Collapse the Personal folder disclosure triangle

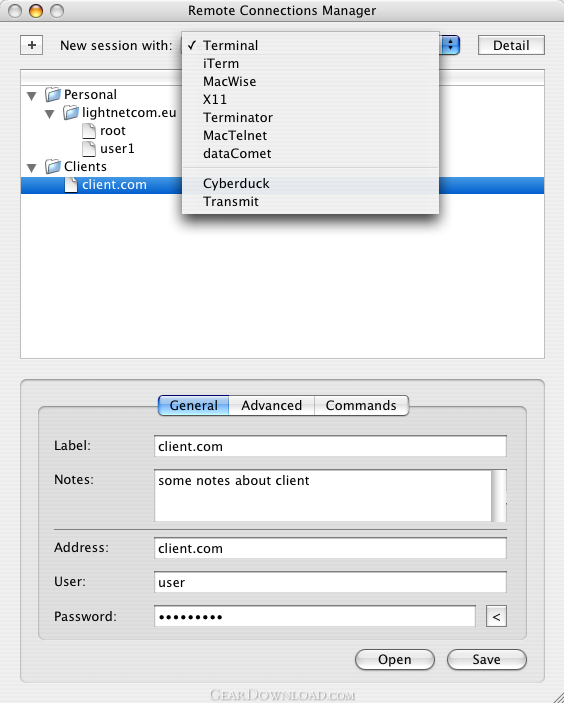pyautogui.click(x=32, y=95)
